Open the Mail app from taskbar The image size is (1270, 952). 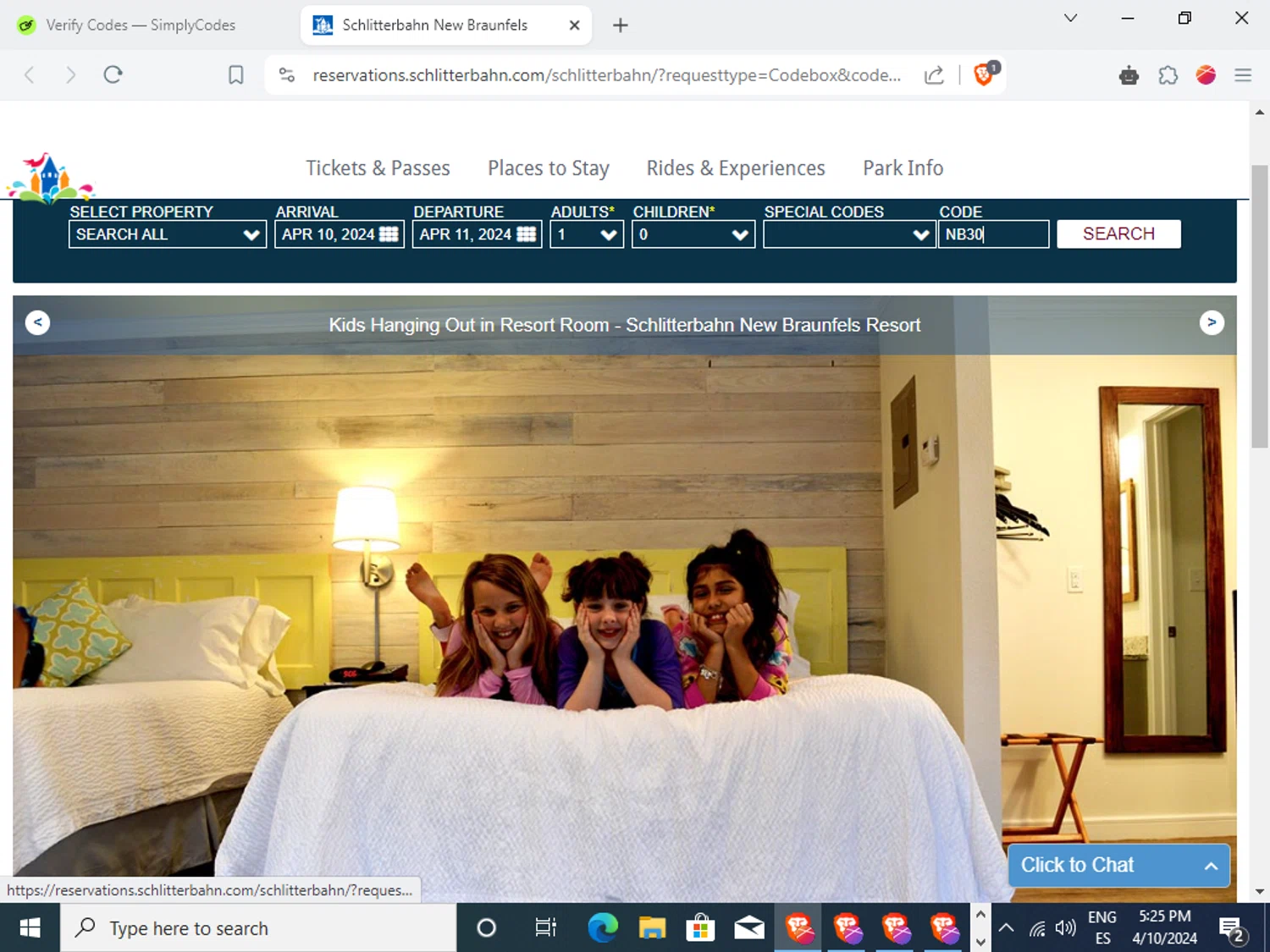[x=749, y=928]
